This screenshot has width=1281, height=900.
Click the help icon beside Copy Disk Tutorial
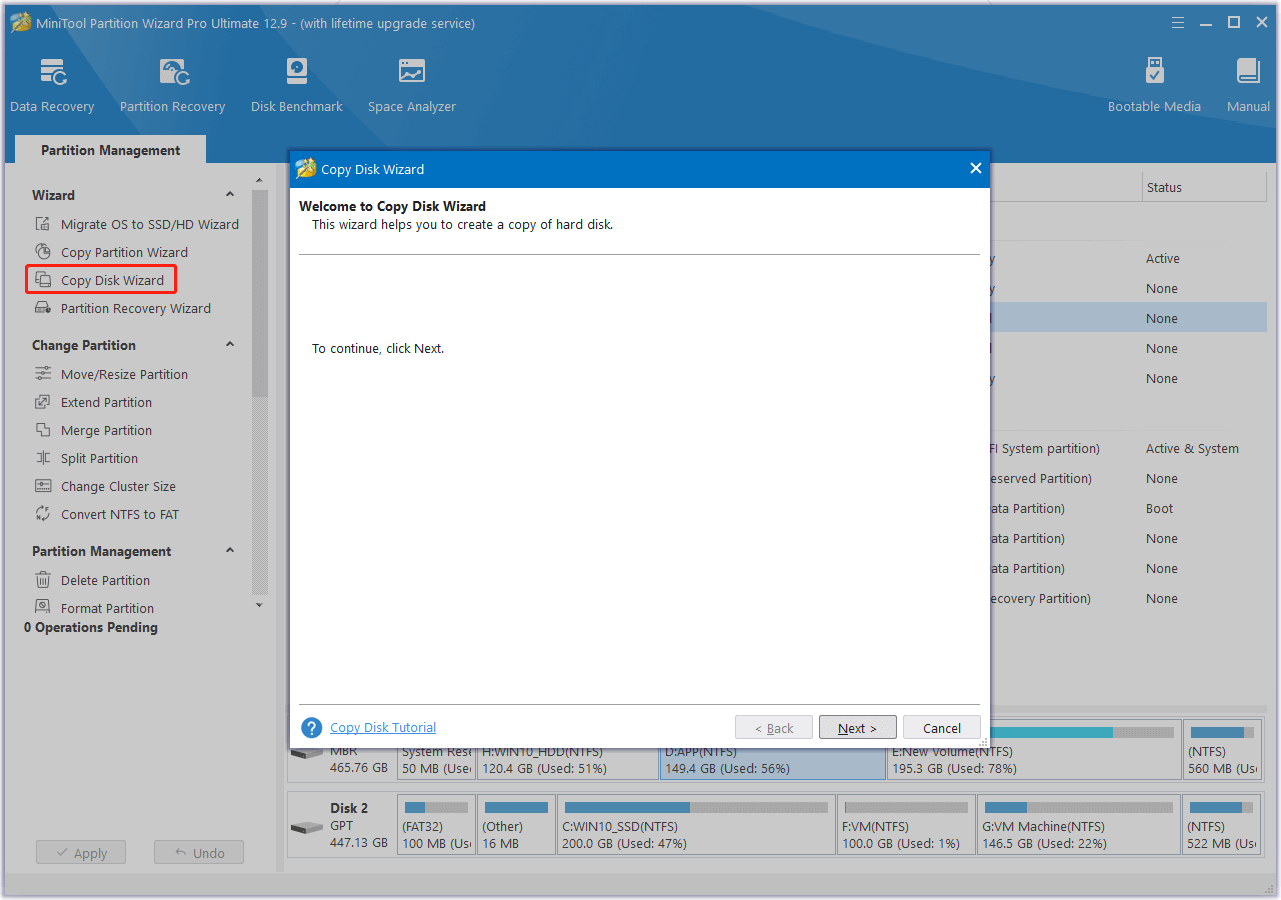point(312,728)
